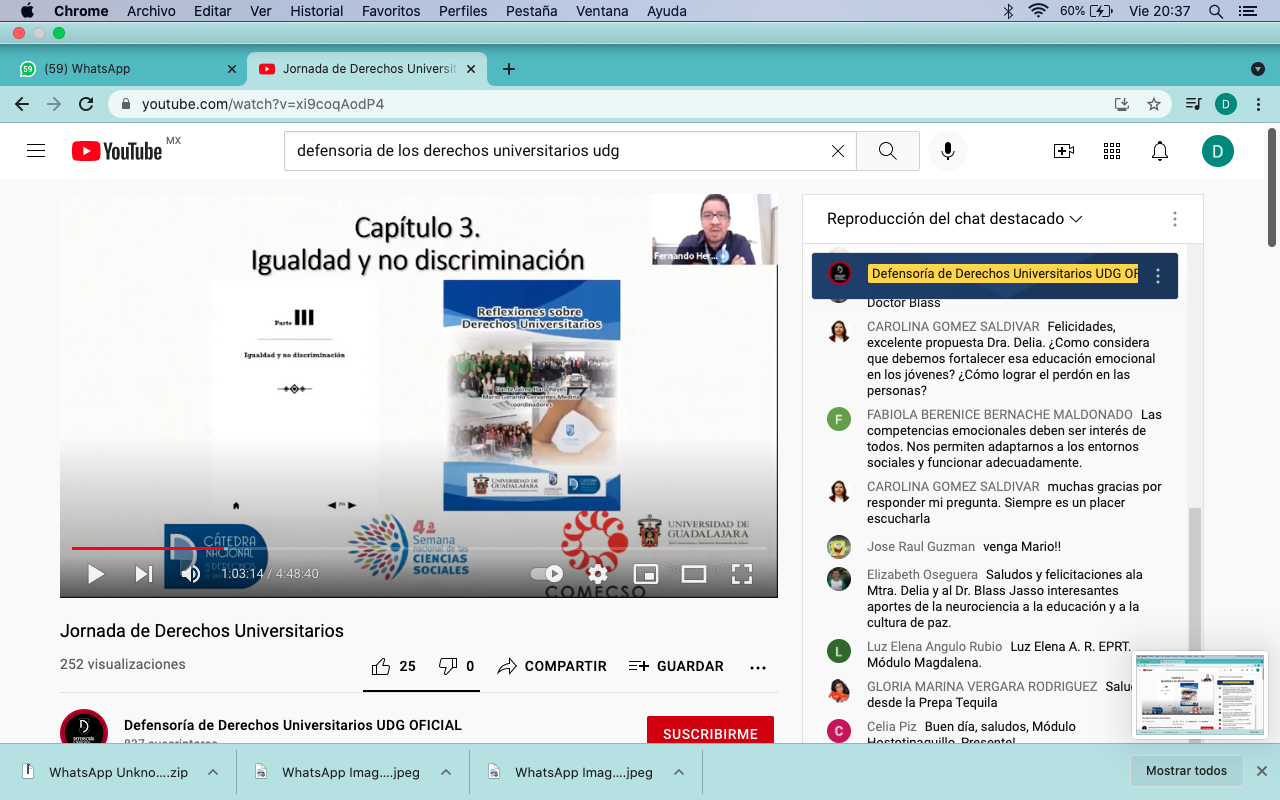This screenshot has height=800, width=1280.
Task: Click the pinned Defensoría chat message
Action: click(x=995, y=276)
